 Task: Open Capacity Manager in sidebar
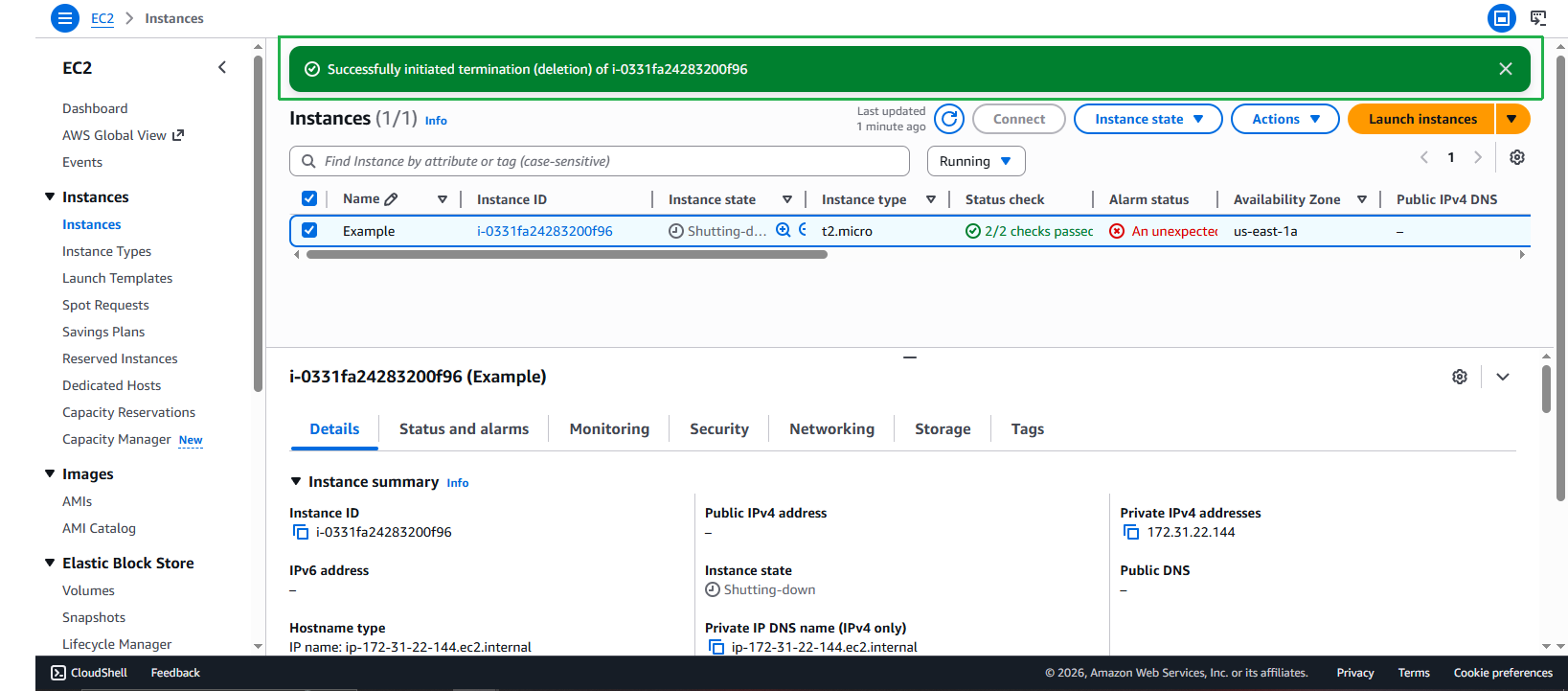tap(117, 439)
